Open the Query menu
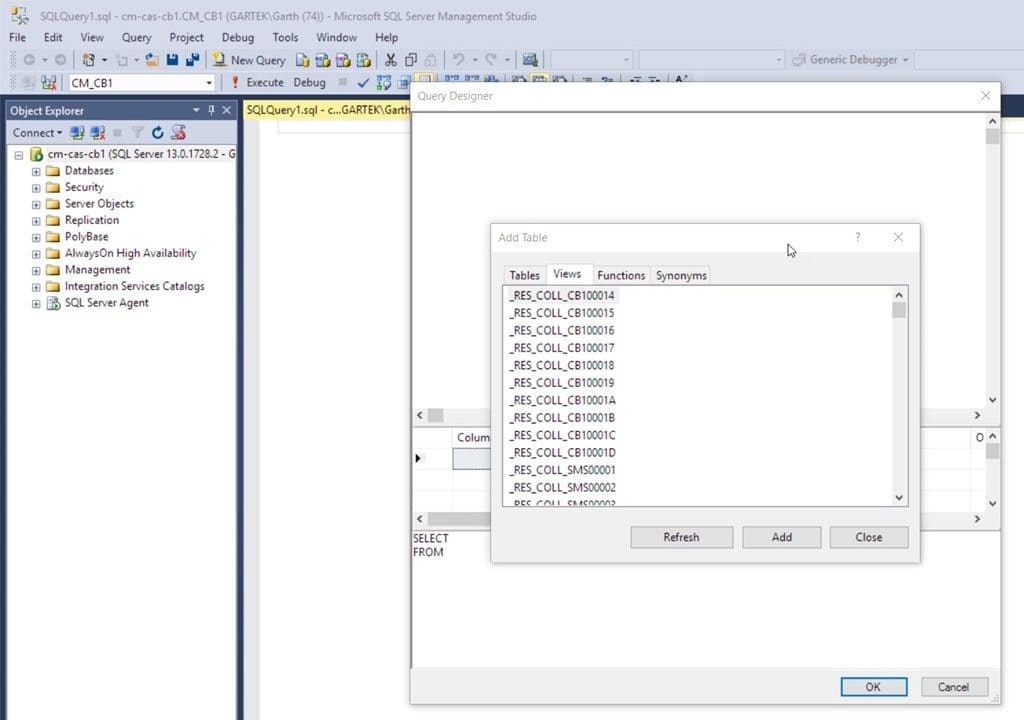This screenshot has height=720, width=1024. (136, 37)
